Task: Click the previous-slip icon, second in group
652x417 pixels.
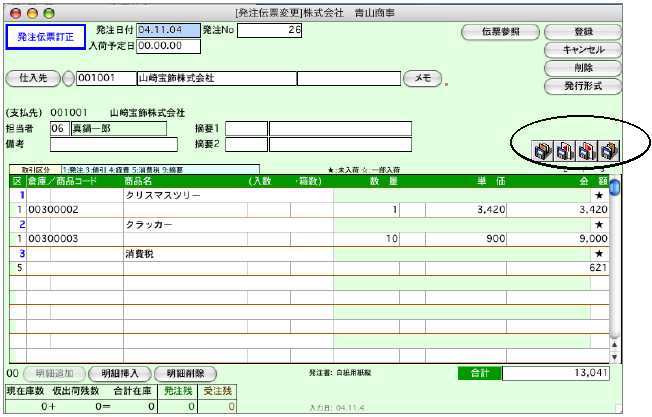Action: [x=564, y=151]
